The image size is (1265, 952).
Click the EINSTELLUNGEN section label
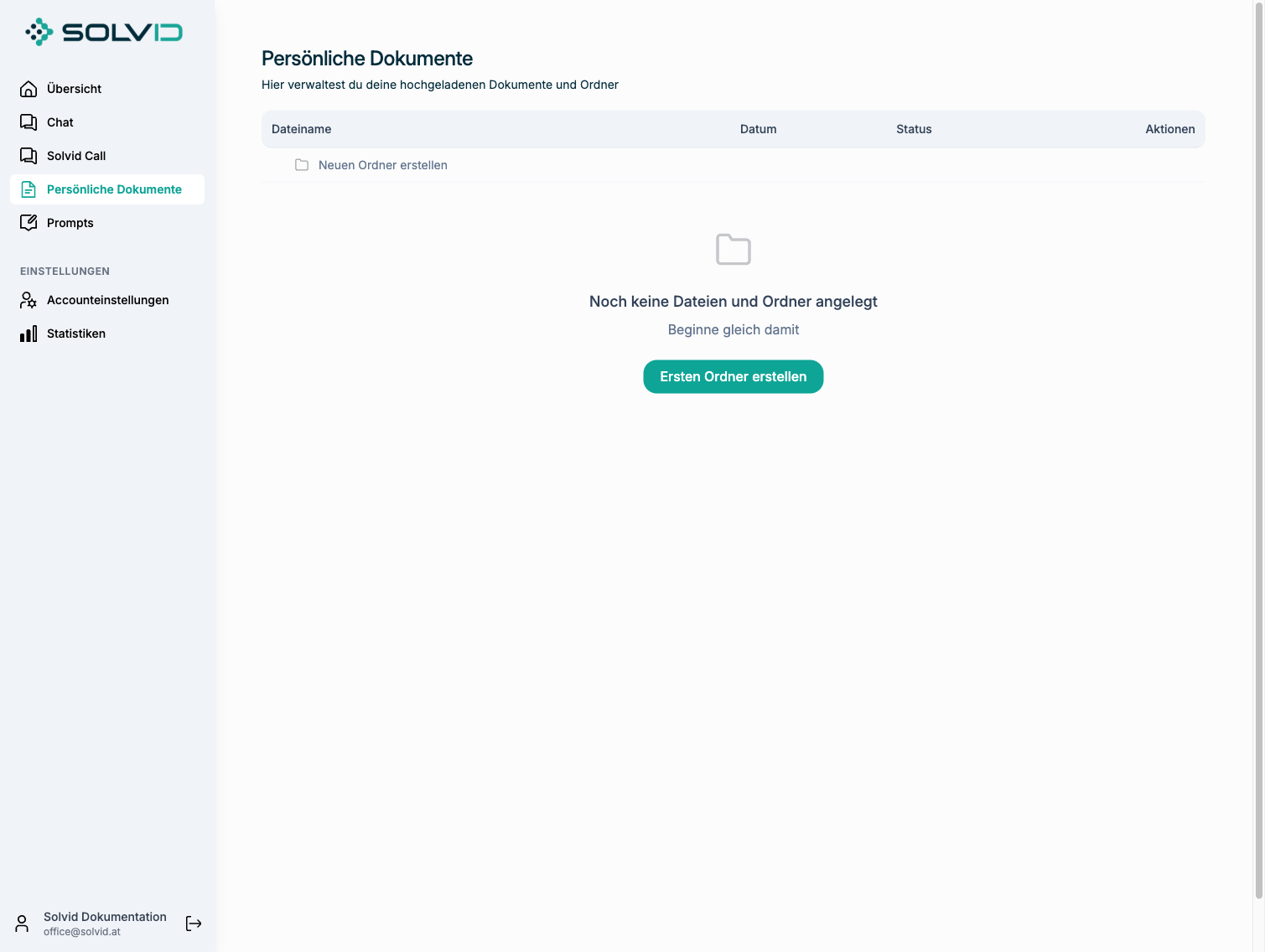point(65,272)
